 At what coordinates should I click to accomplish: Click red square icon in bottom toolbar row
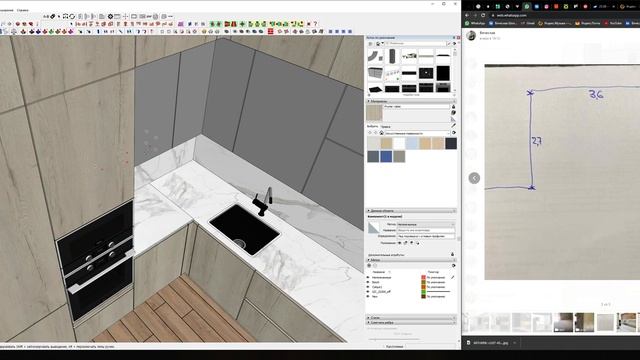[270, 31]
